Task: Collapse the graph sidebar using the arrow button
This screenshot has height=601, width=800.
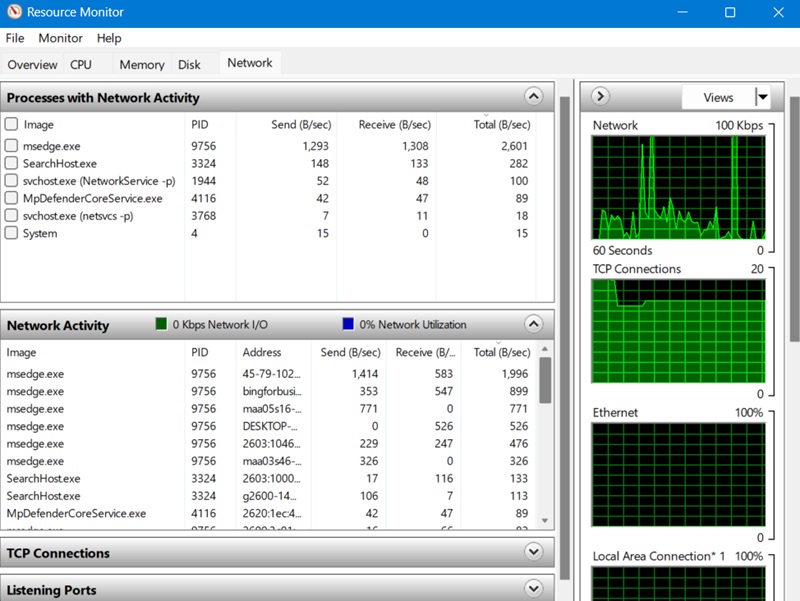Action: tap(598, 96)
